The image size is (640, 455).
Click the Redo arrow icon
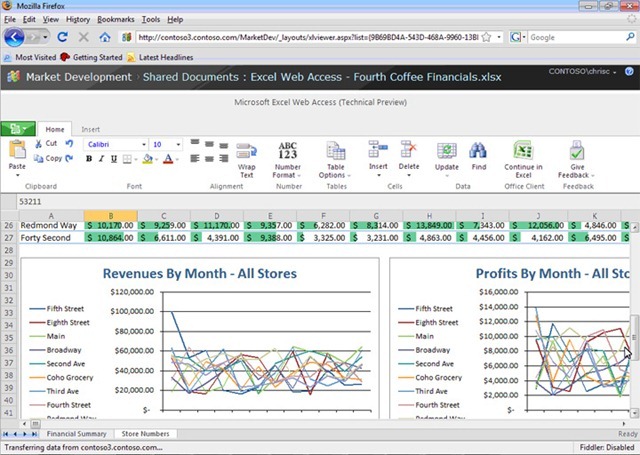point(69,158)
